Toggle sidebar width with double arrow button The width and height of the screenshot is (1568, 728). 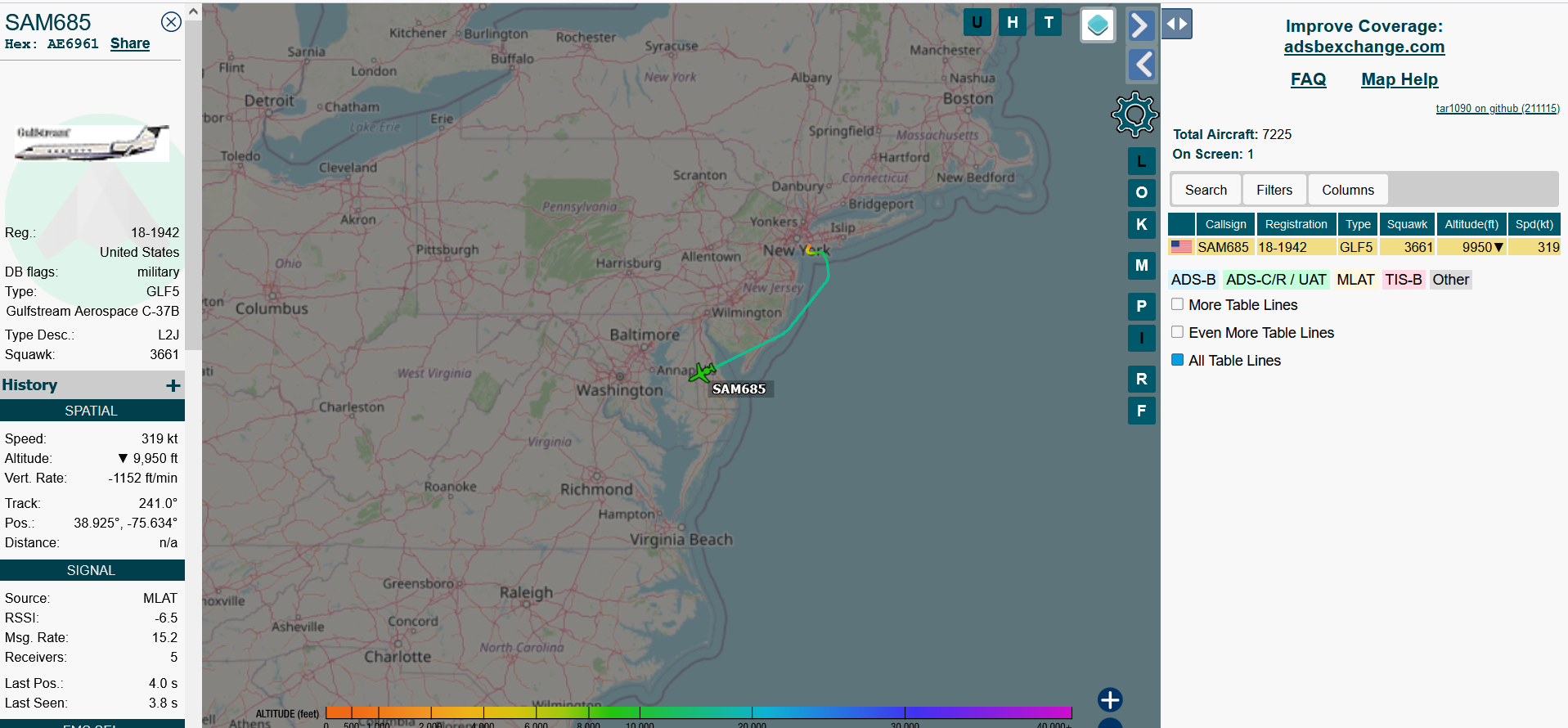[x=1177, y=24]
